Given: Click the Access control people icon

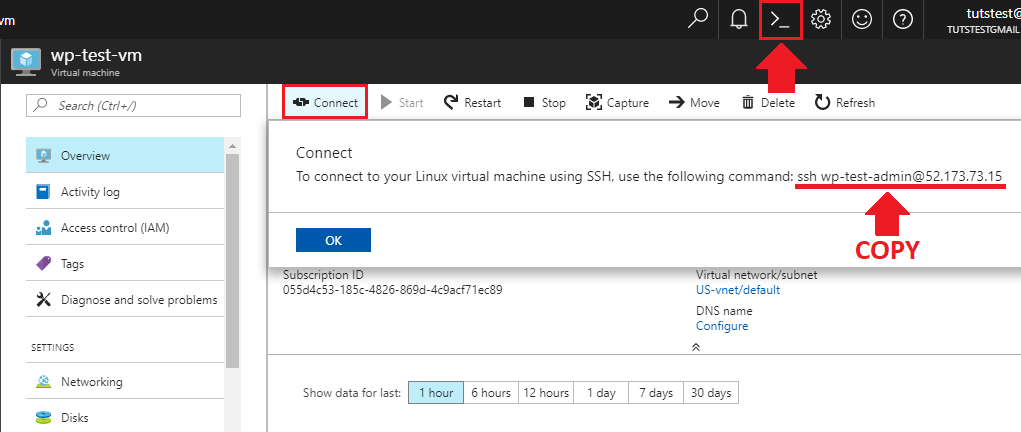Looking at the screenshot, I should (x=44, y=228).
